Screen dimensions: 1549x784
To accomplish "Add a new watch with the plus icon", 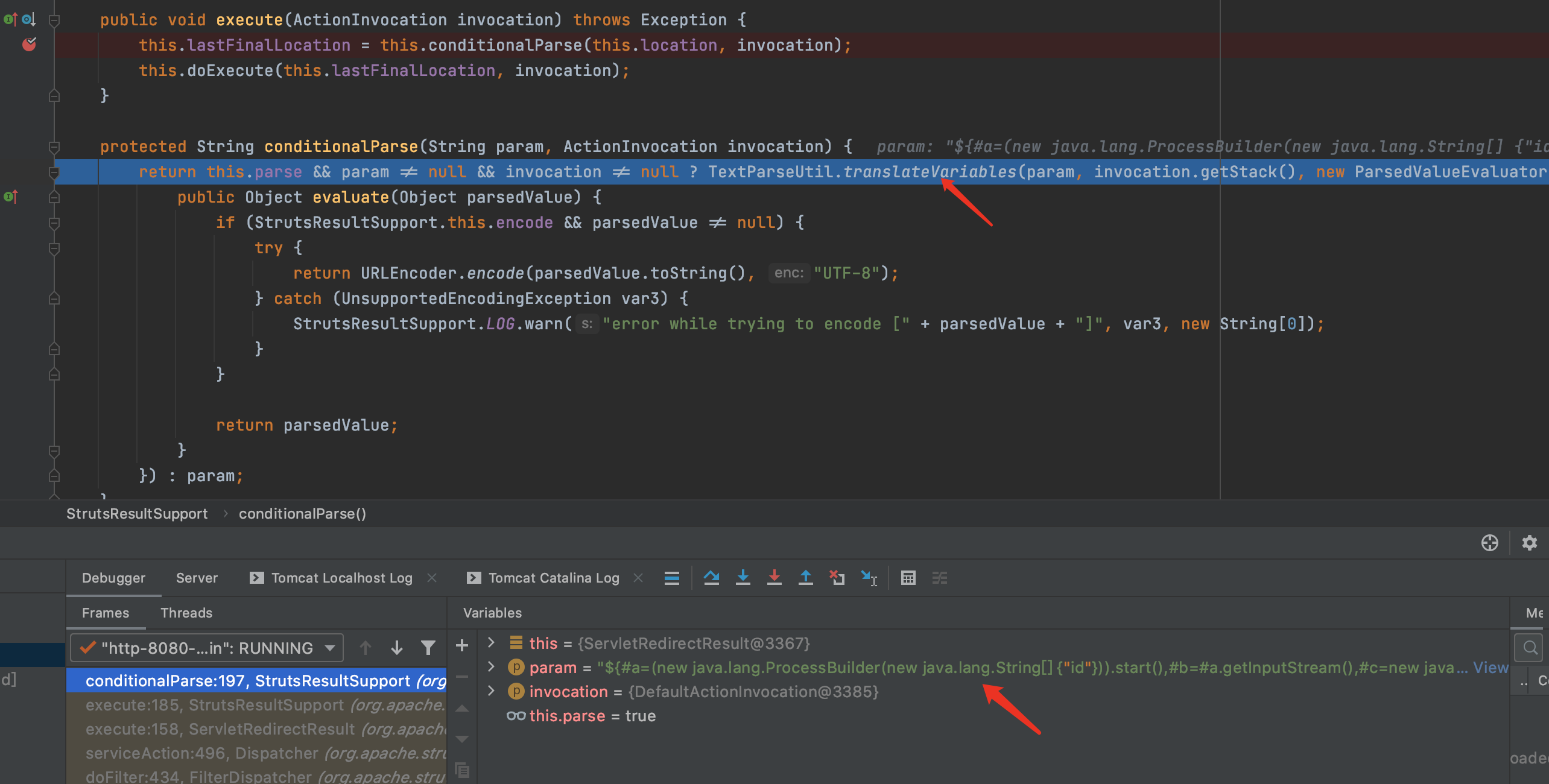I will click(x=462, y=645).
